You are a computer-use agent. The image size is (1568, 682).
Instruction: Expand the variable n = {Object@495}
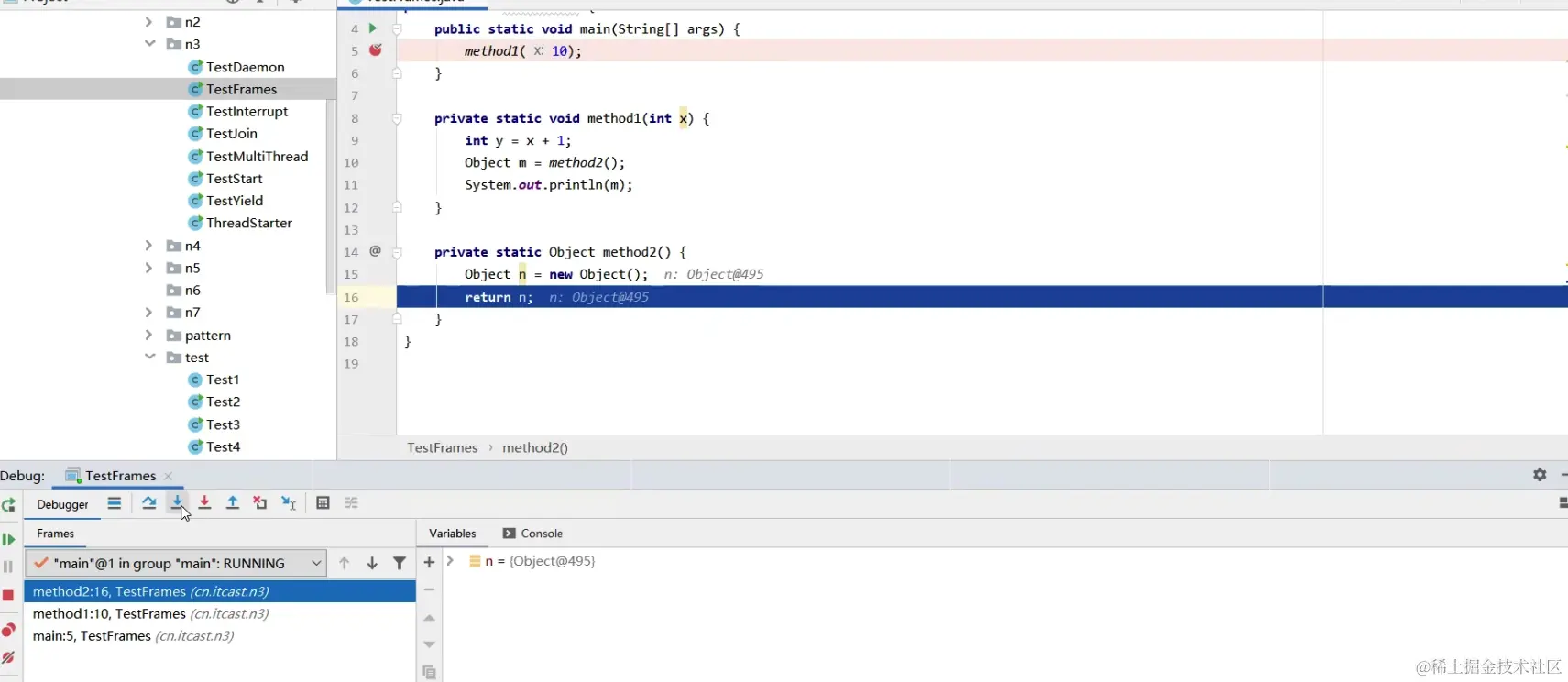point(450,560)
